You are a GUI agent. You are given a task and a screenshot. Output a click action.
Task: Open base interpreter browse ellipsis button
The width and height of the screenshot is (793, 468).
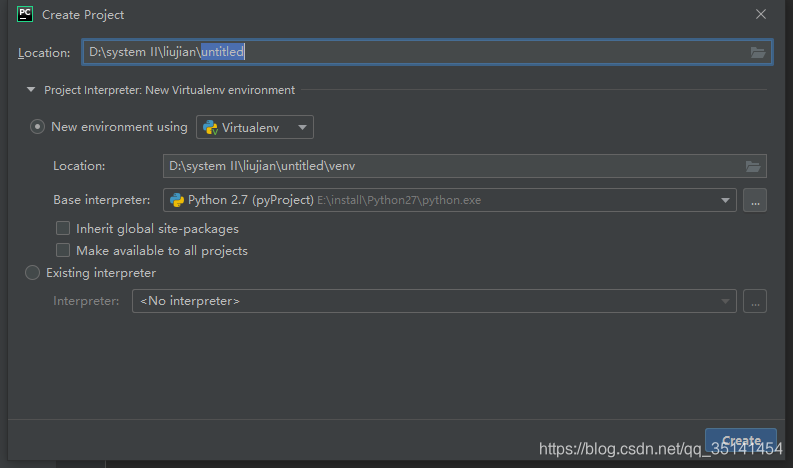[755, 200]
